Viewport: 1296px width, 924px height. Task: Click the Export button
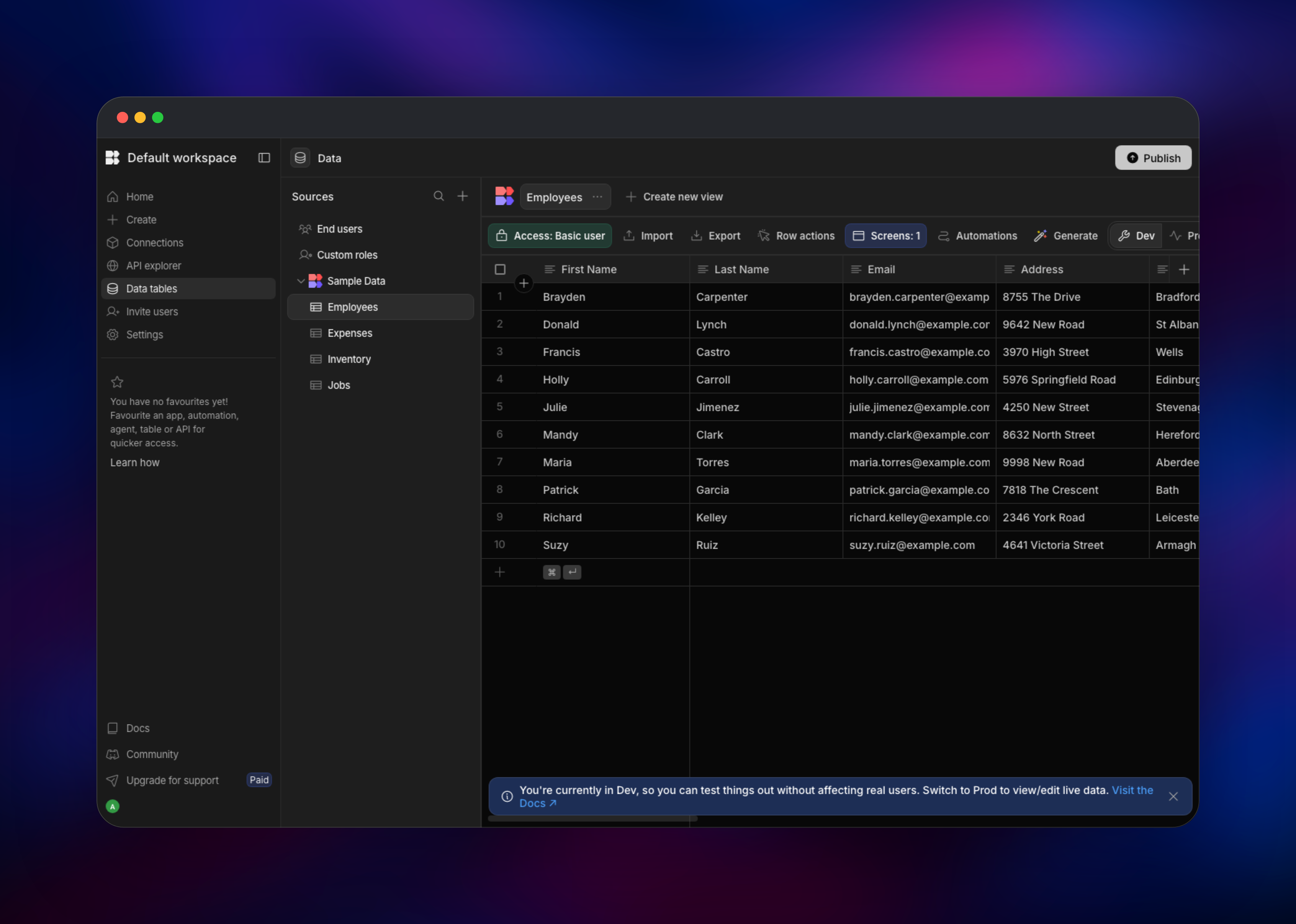716,236
